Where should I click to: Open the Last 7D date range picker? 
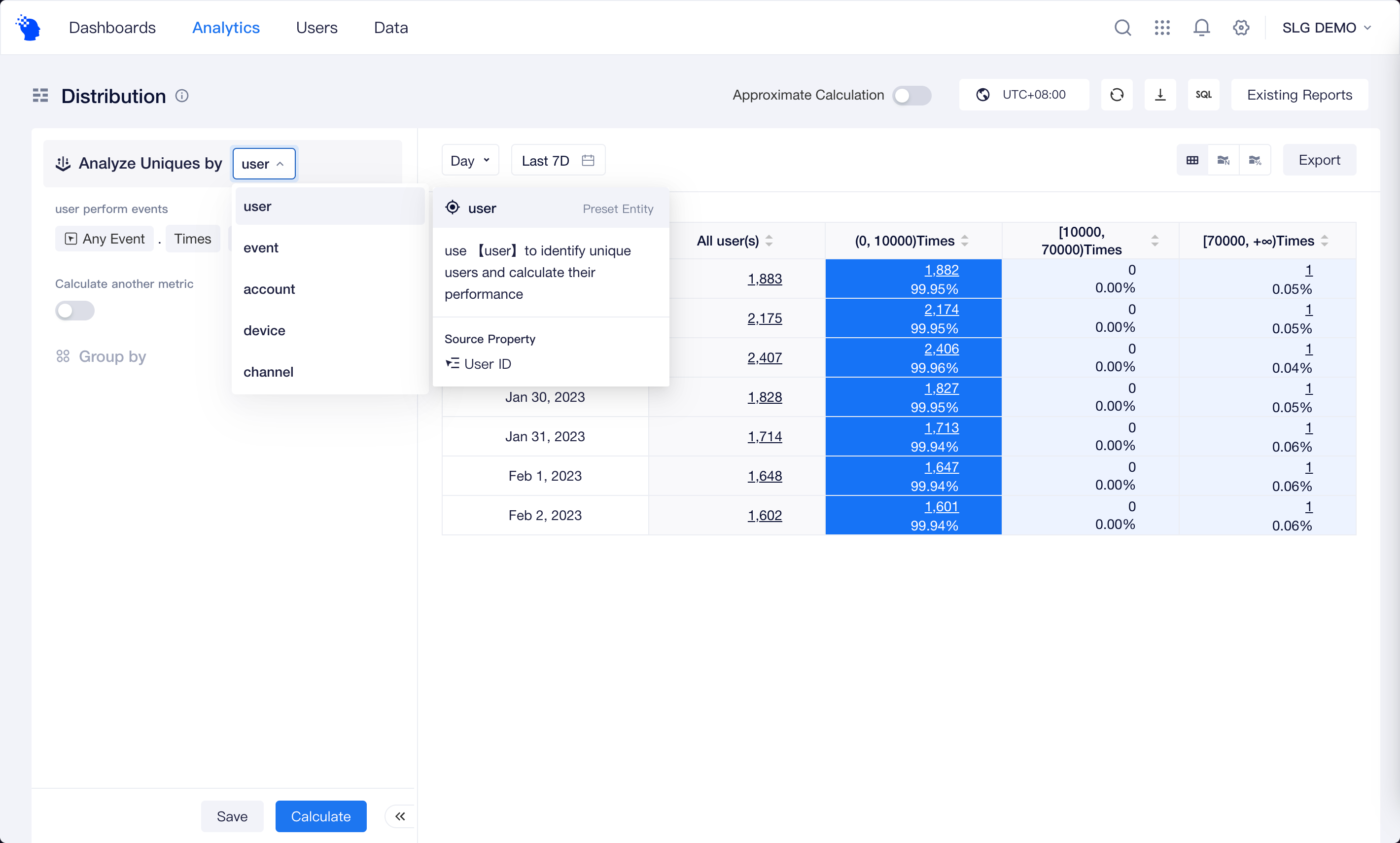click(559, 160)
